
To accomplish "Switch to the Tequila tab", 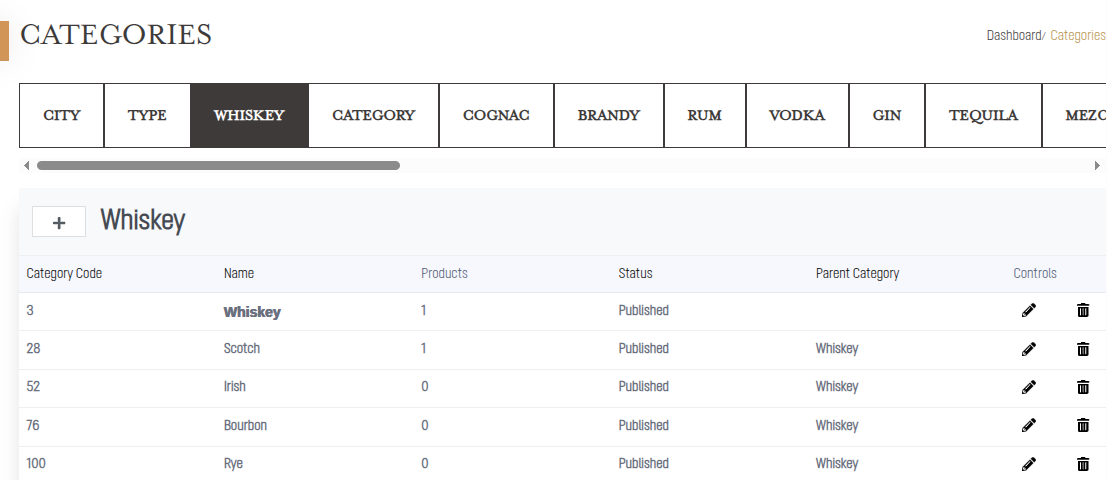I will coord(983,115).
